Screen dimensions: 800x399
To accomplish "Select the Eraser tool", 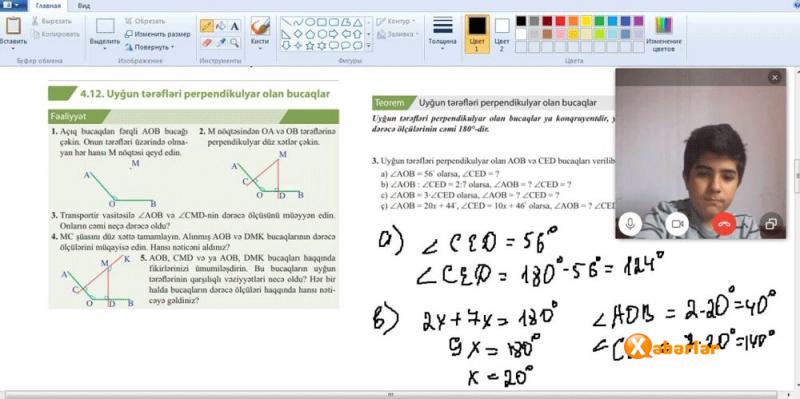I will tap(207, 42).
